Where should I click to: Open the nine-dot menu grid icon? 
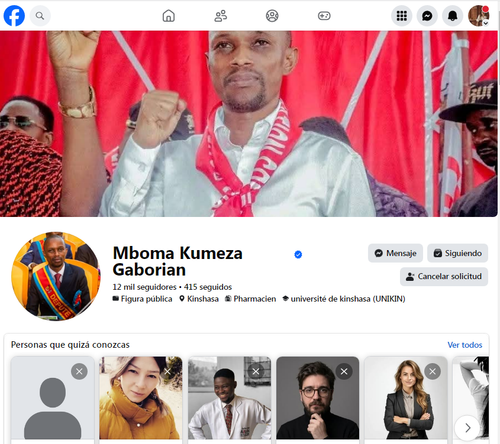401,16
